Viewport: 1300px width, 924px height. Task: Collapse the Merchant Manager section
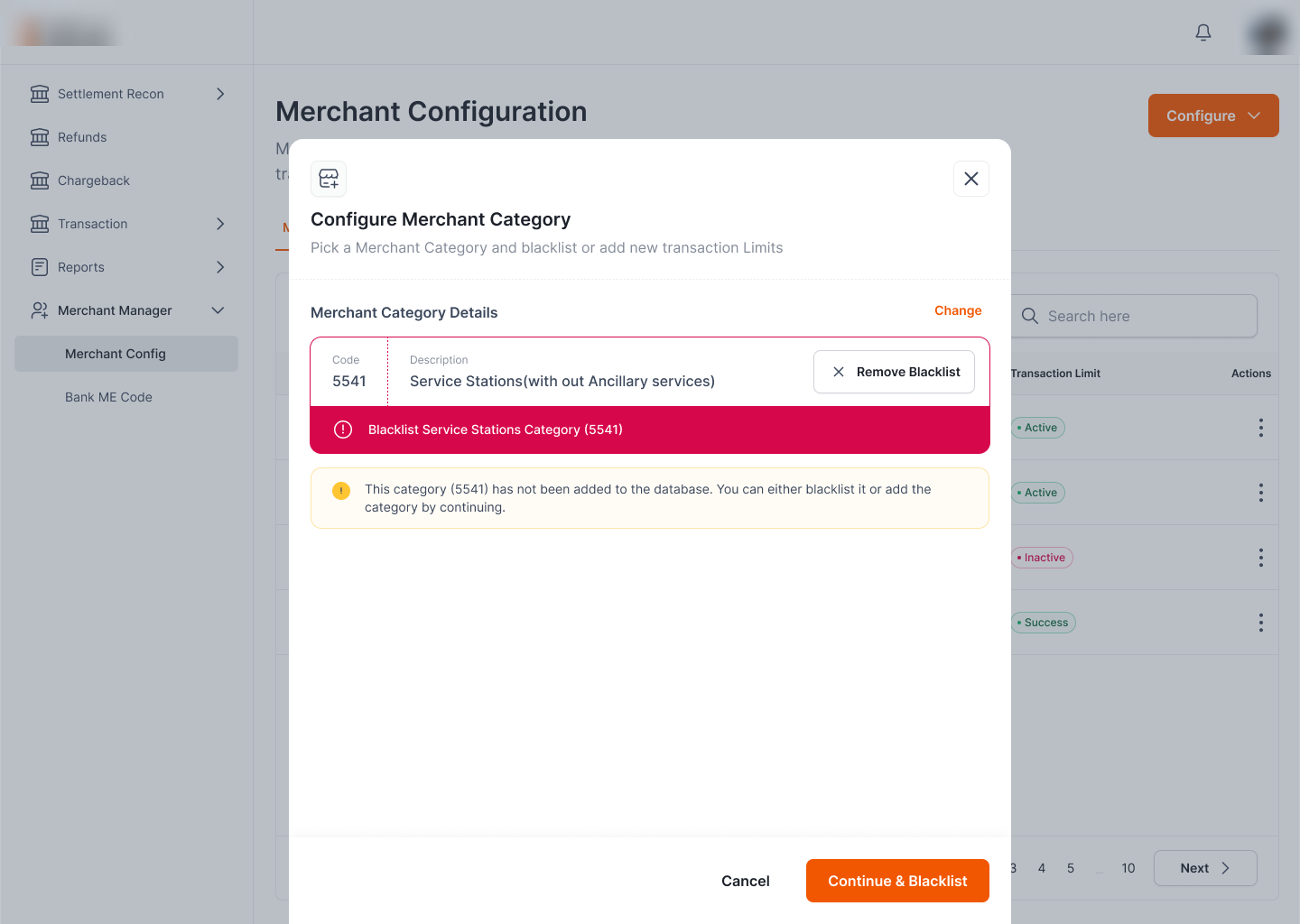tap(218, 310)
